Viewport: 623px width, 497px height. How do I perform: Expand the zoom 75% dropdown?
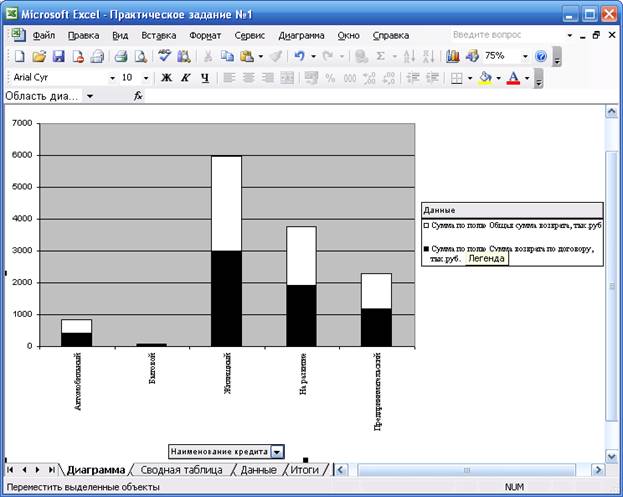coord(524,57)
